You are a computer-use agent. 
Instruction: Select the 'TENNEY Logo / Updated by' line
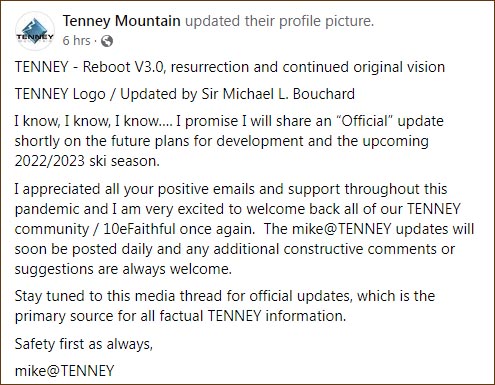click(106, 94)
